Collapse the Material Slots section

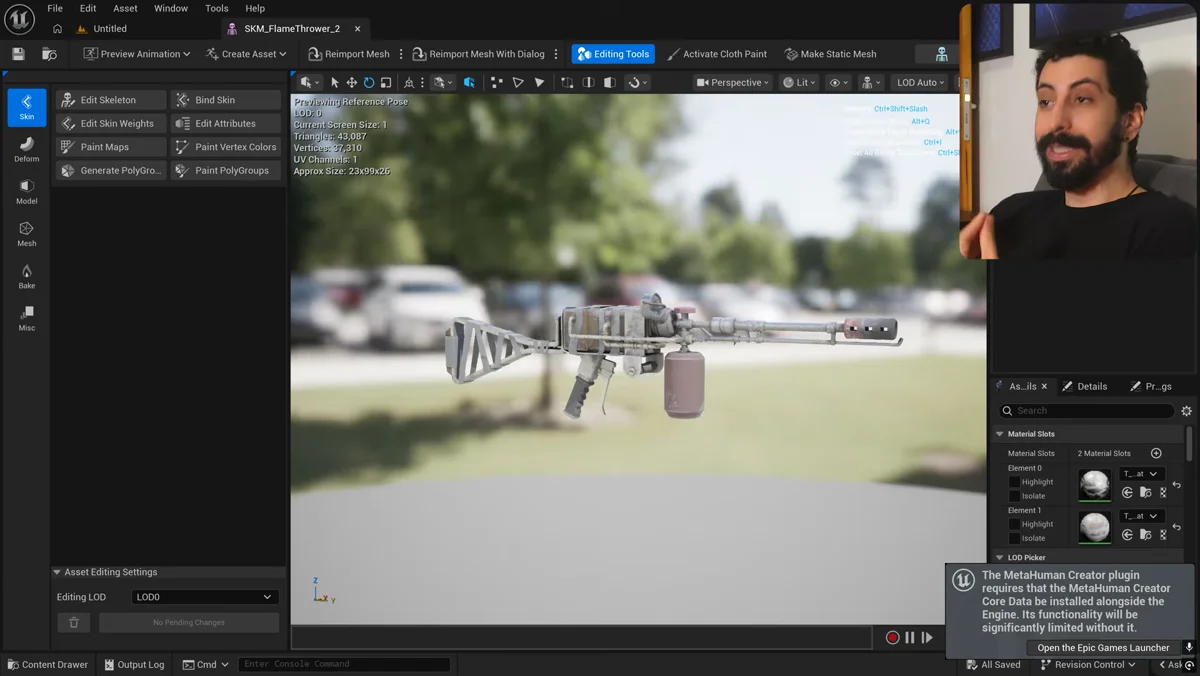(999, 434)
